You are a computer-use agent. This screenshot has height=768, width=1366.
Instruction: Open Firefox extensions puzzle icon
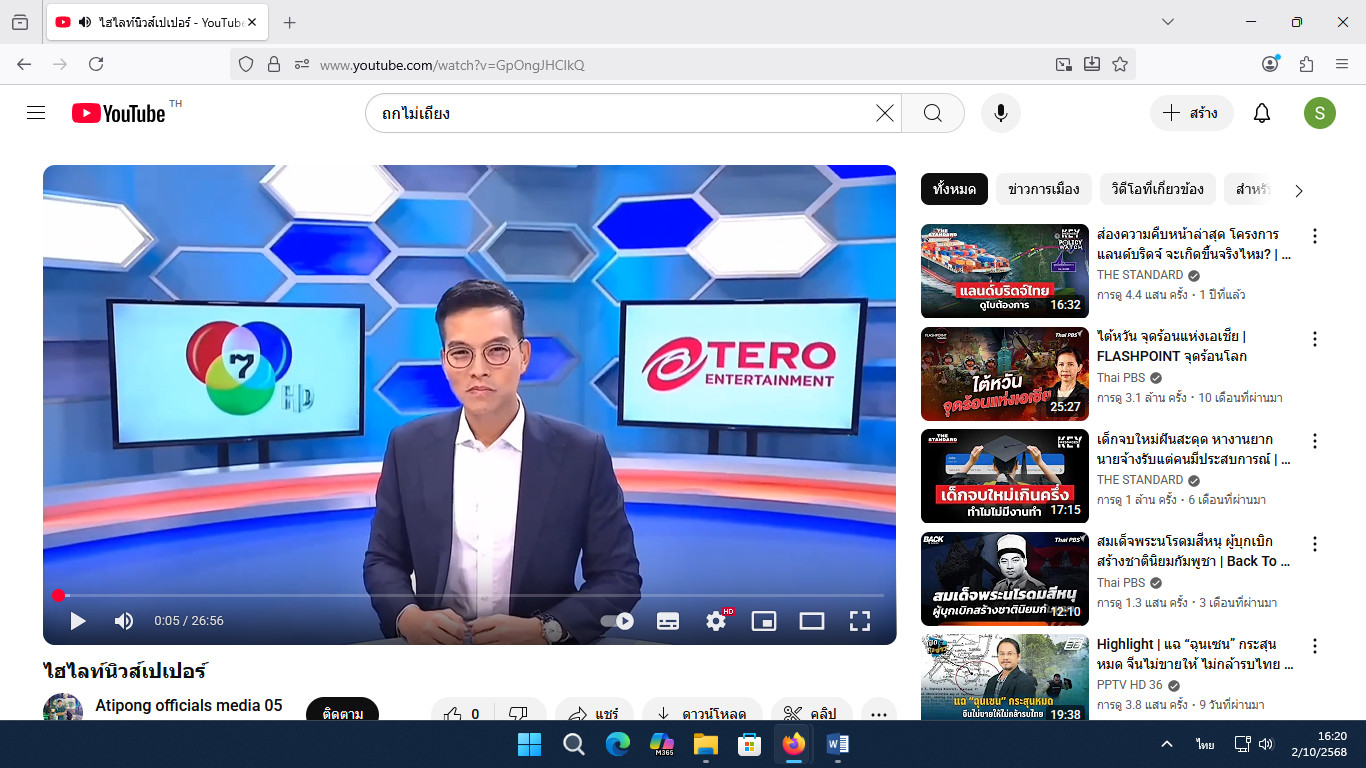(1306, 64)
